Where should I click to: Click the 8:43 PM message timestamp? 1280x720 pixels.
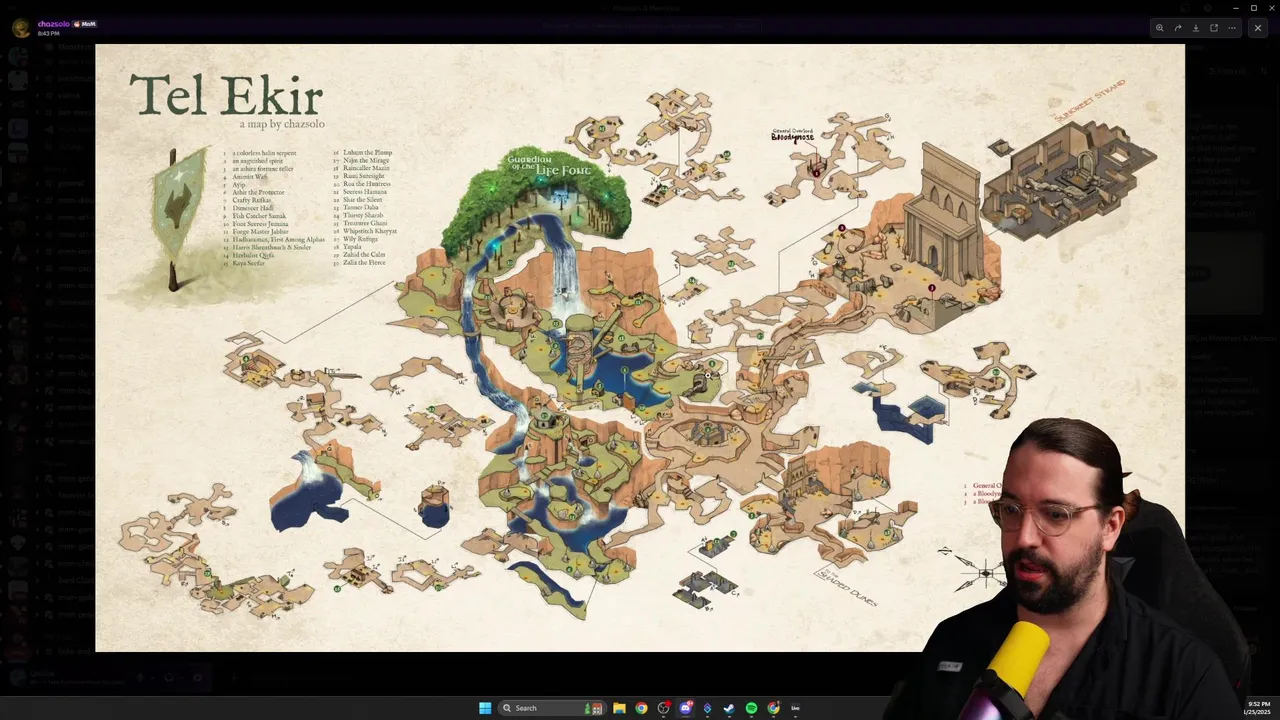(48, 34)
